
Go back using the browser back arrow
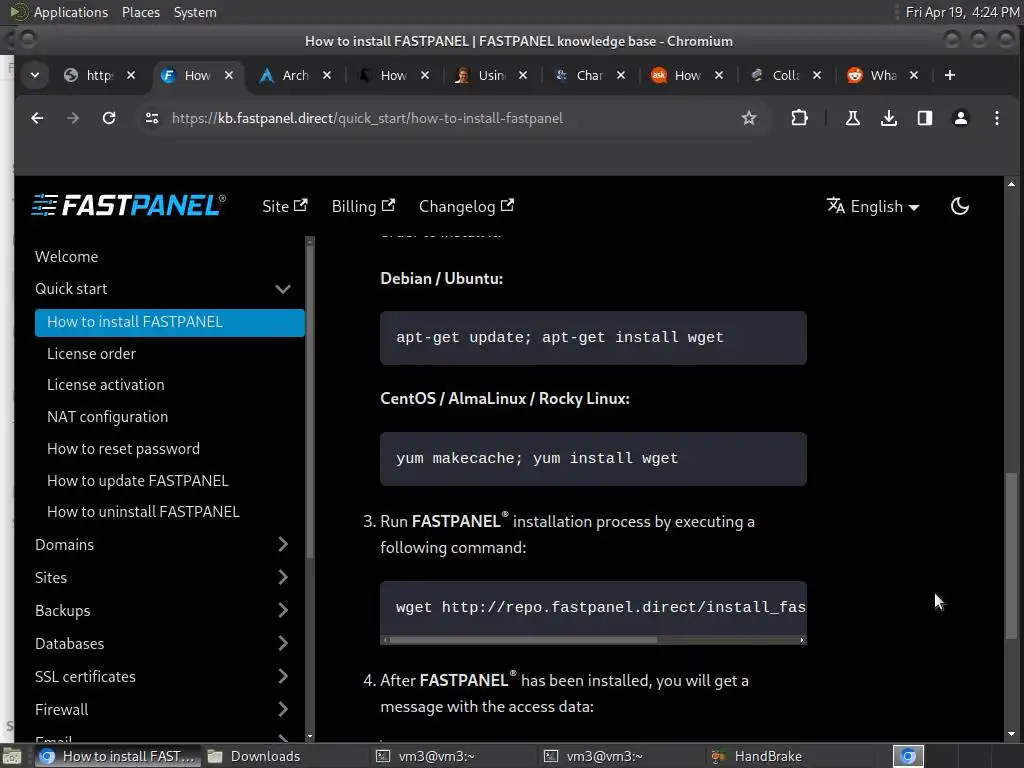coord(37,118)
